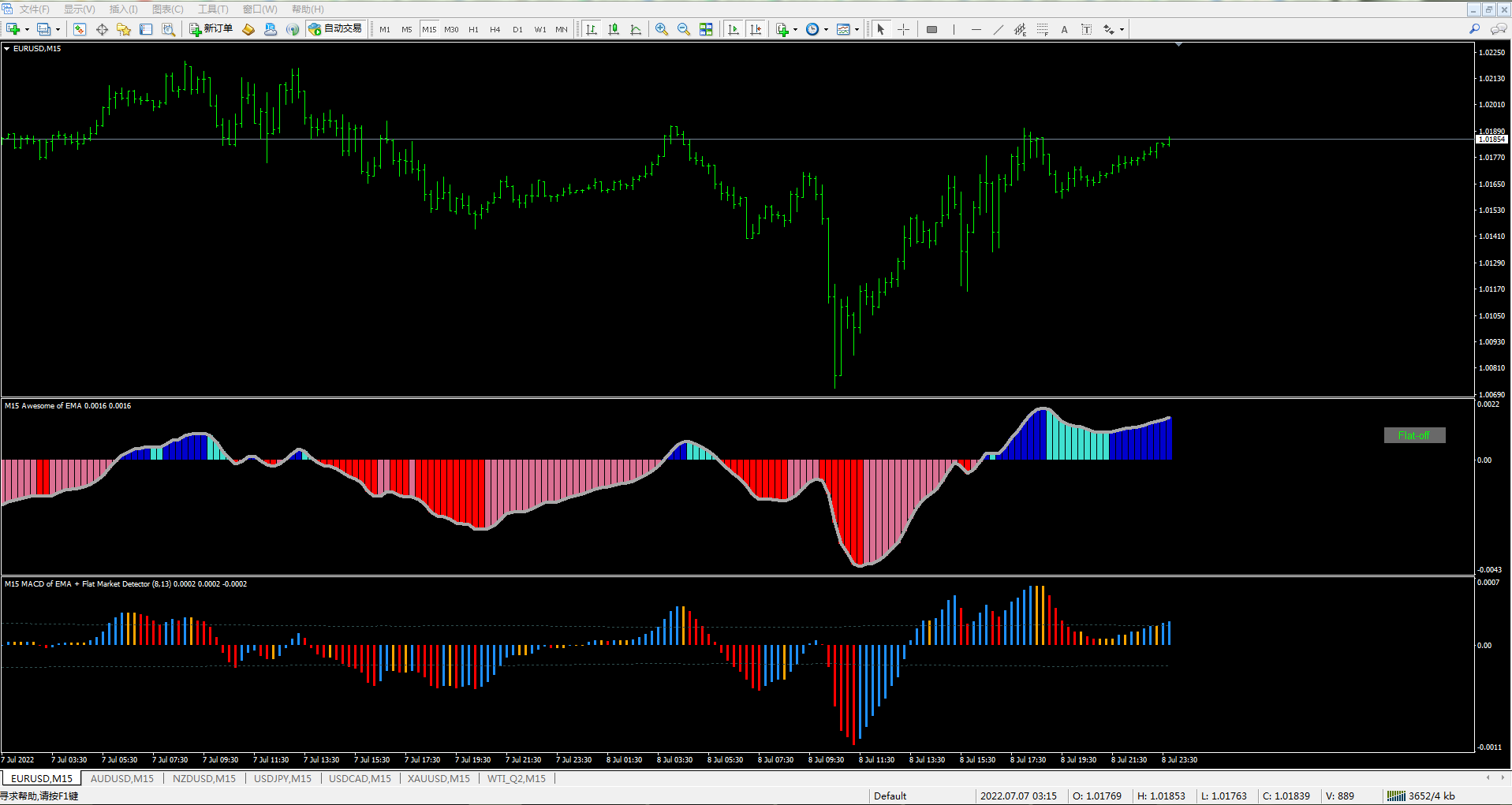This screenshot has height=805, width=1512.
Task: Expand EURUSD,M15 chart title triangle
Action: point(7,49)
